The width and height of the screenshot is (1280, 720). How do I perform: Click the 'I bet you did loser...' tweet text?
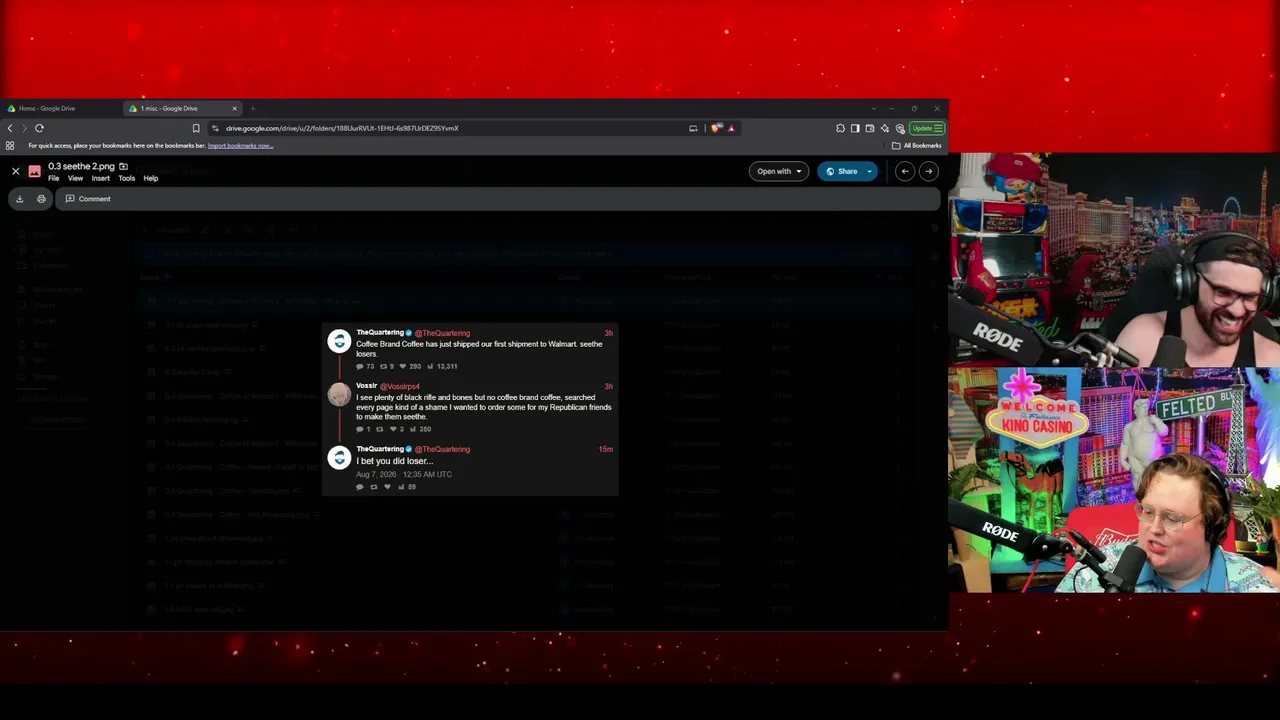tap(395, 461)
